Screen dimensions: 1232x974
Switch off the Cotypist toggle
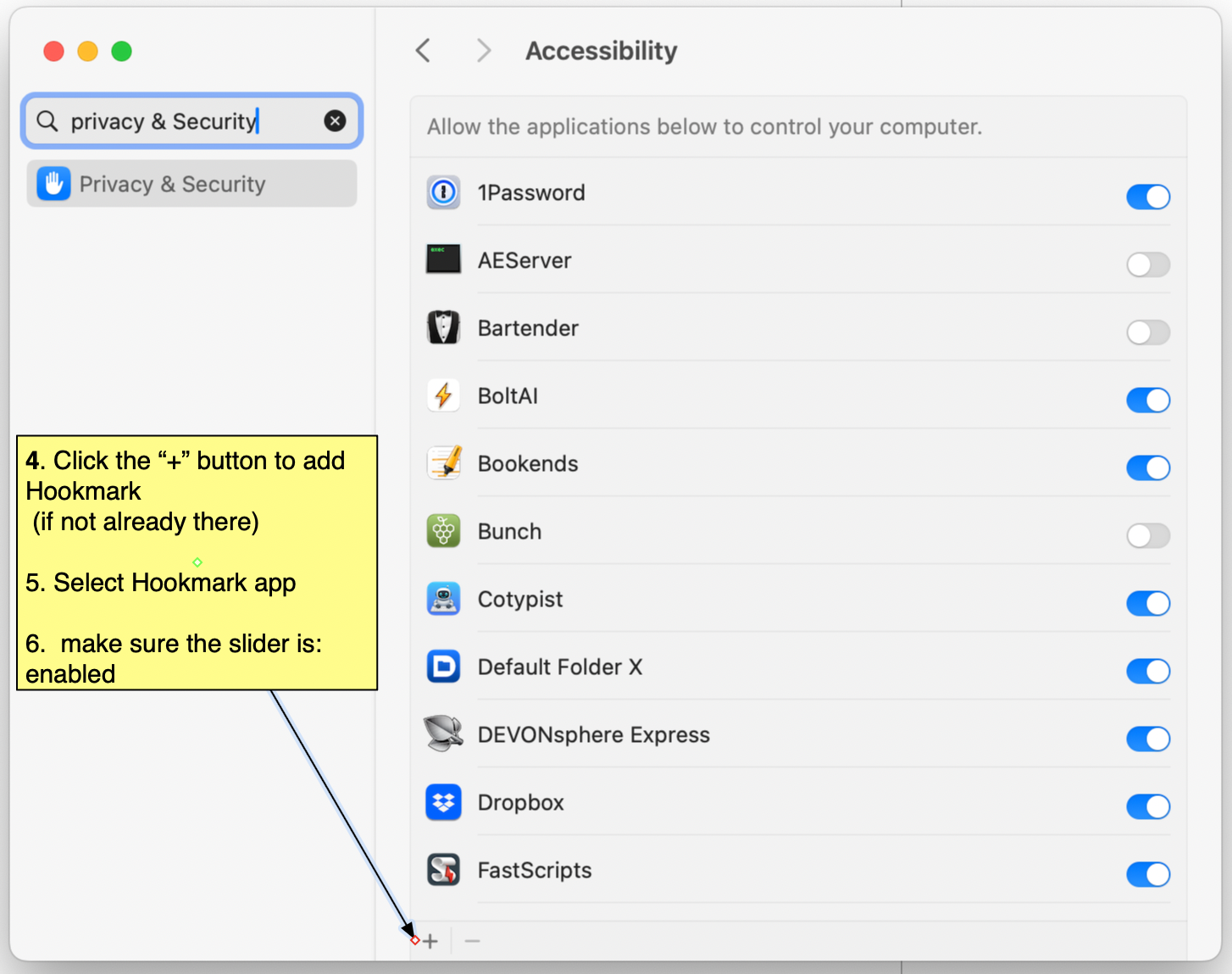tap(1148, 603)
